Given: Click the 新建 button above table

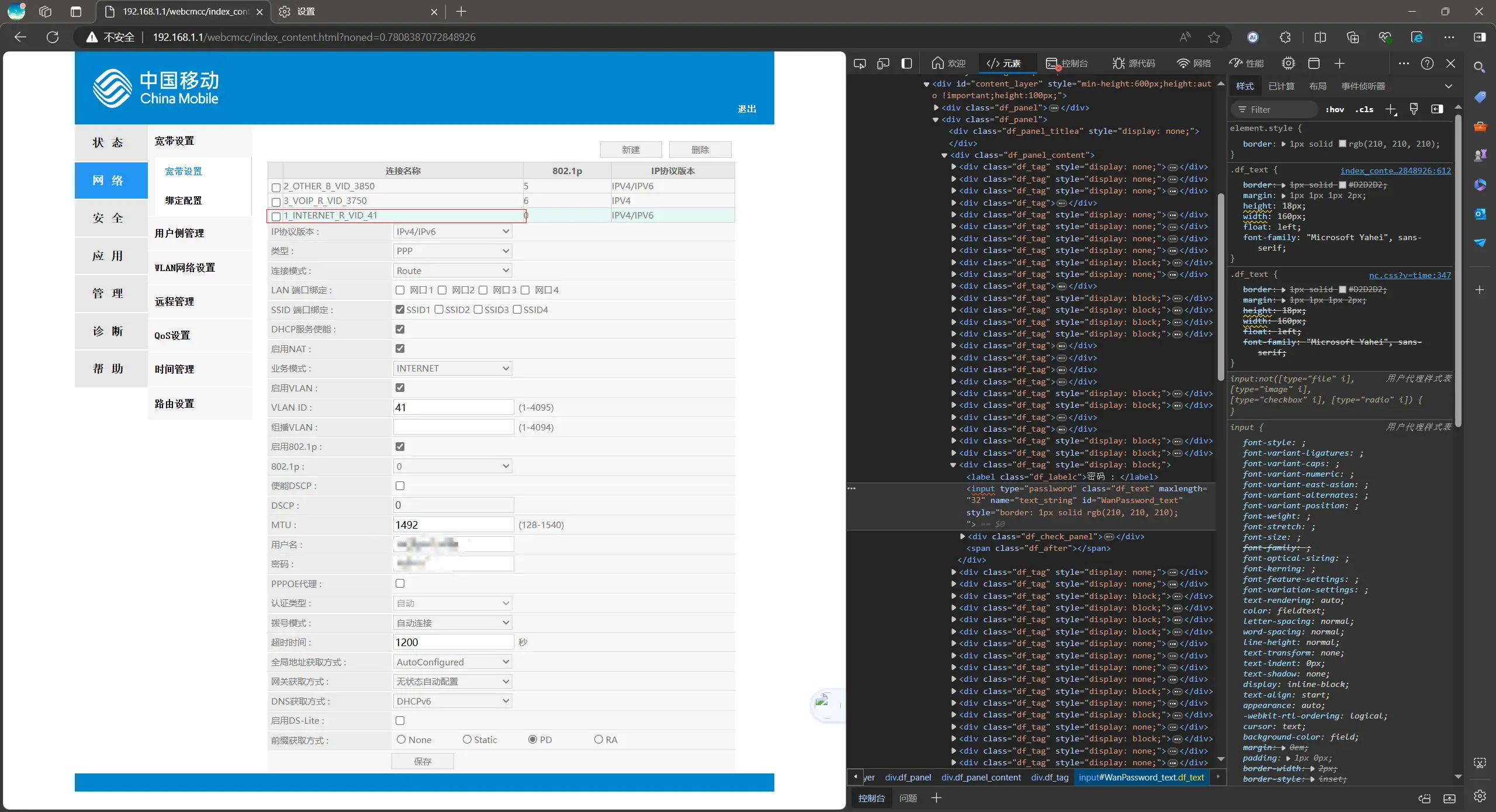Looking at the screenshot, I should coord(631,150).
